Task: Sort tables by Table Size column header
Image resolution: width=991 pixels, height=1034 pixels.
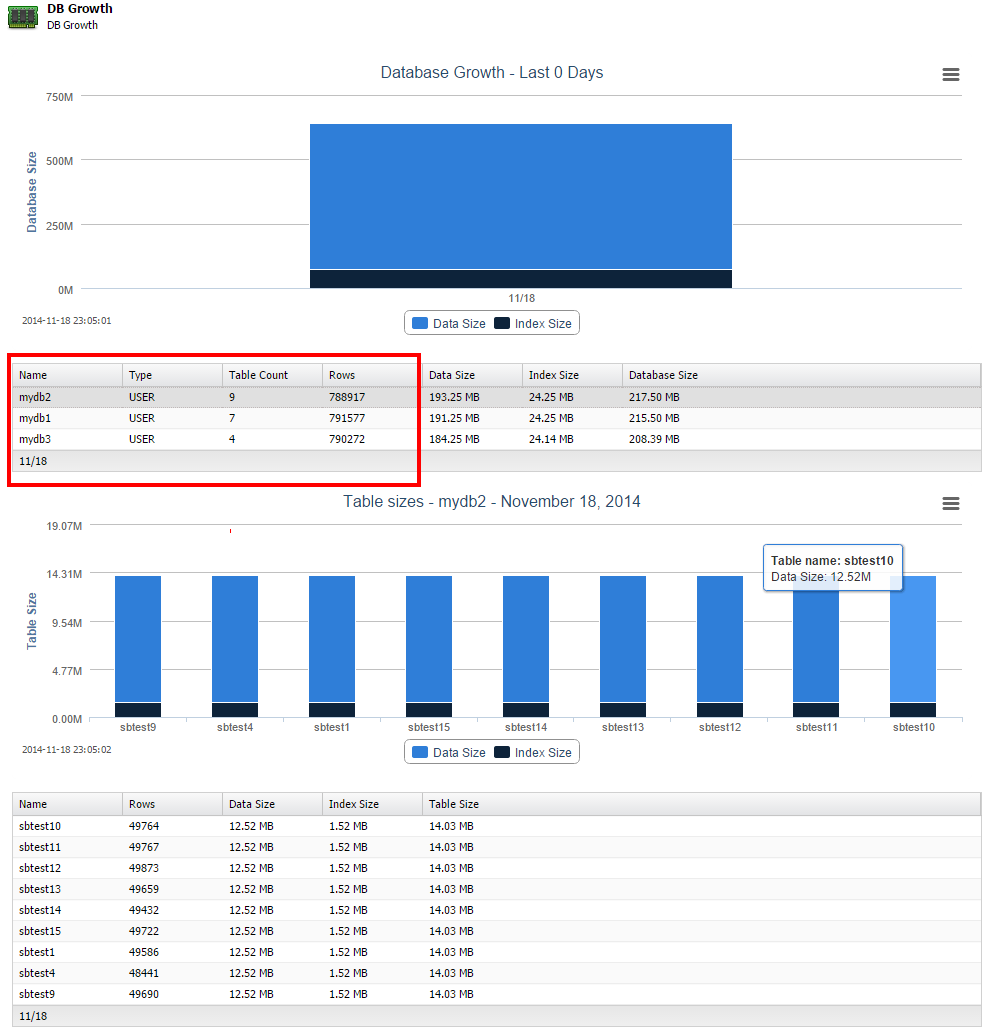Action: tap(454, 804)
